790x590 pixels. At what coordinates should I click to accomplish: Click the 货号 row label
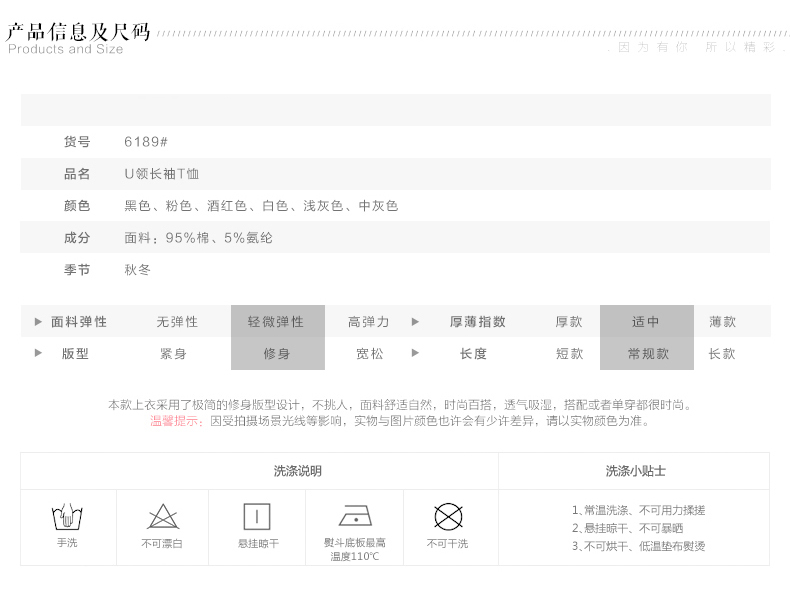(77, 142)
